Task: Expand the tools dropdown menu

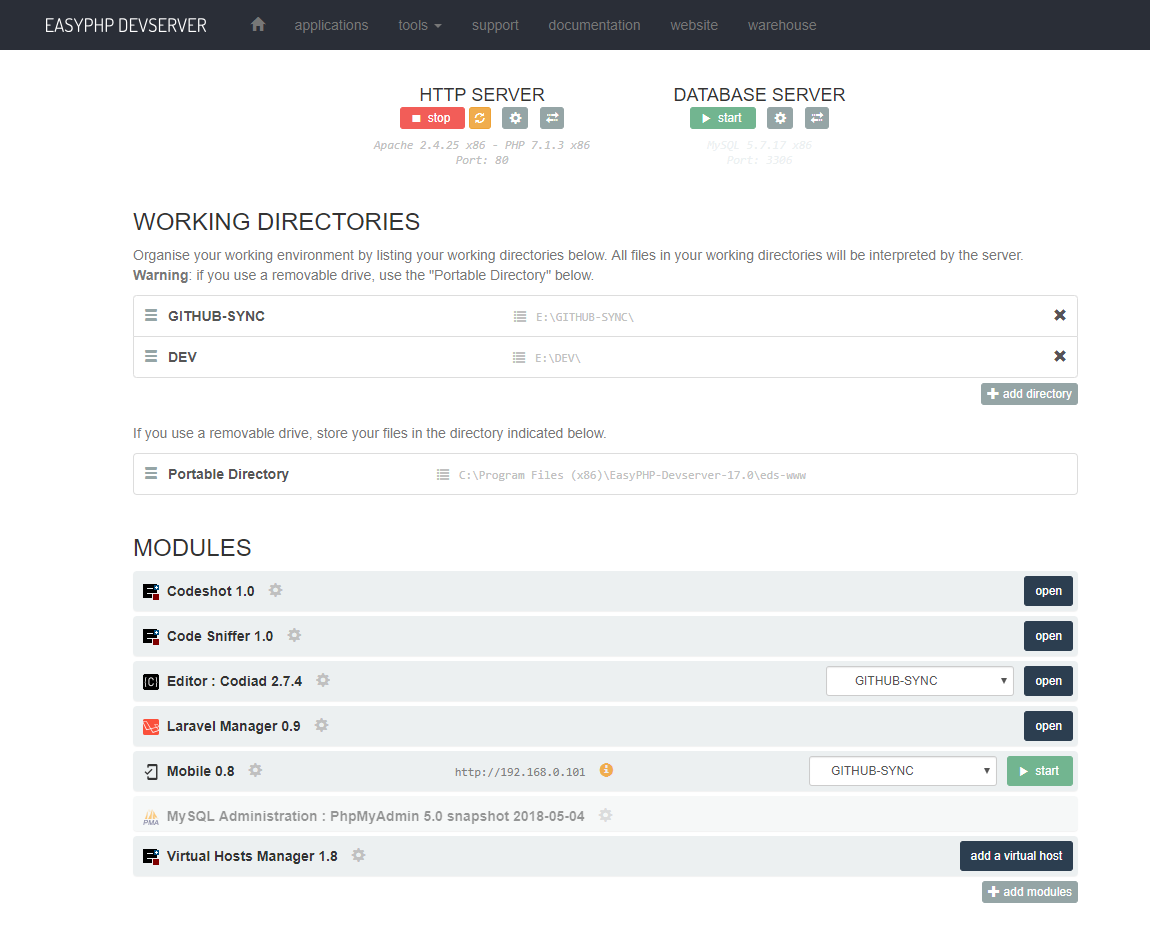Action: pos(420,25)
